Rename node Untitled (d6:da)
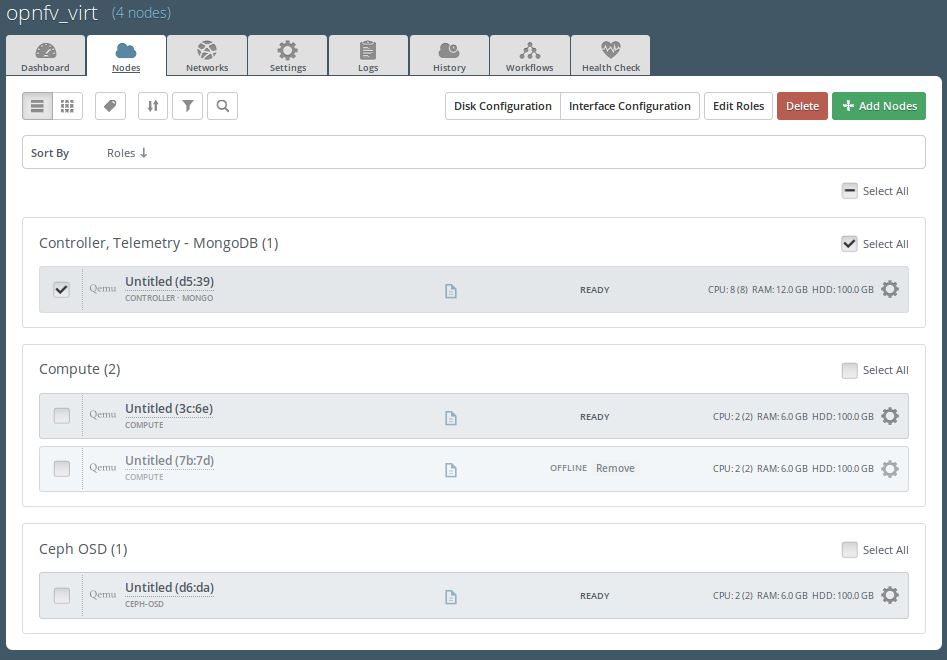Viewport: 947px width, 660px height. [x=169, y=588]
